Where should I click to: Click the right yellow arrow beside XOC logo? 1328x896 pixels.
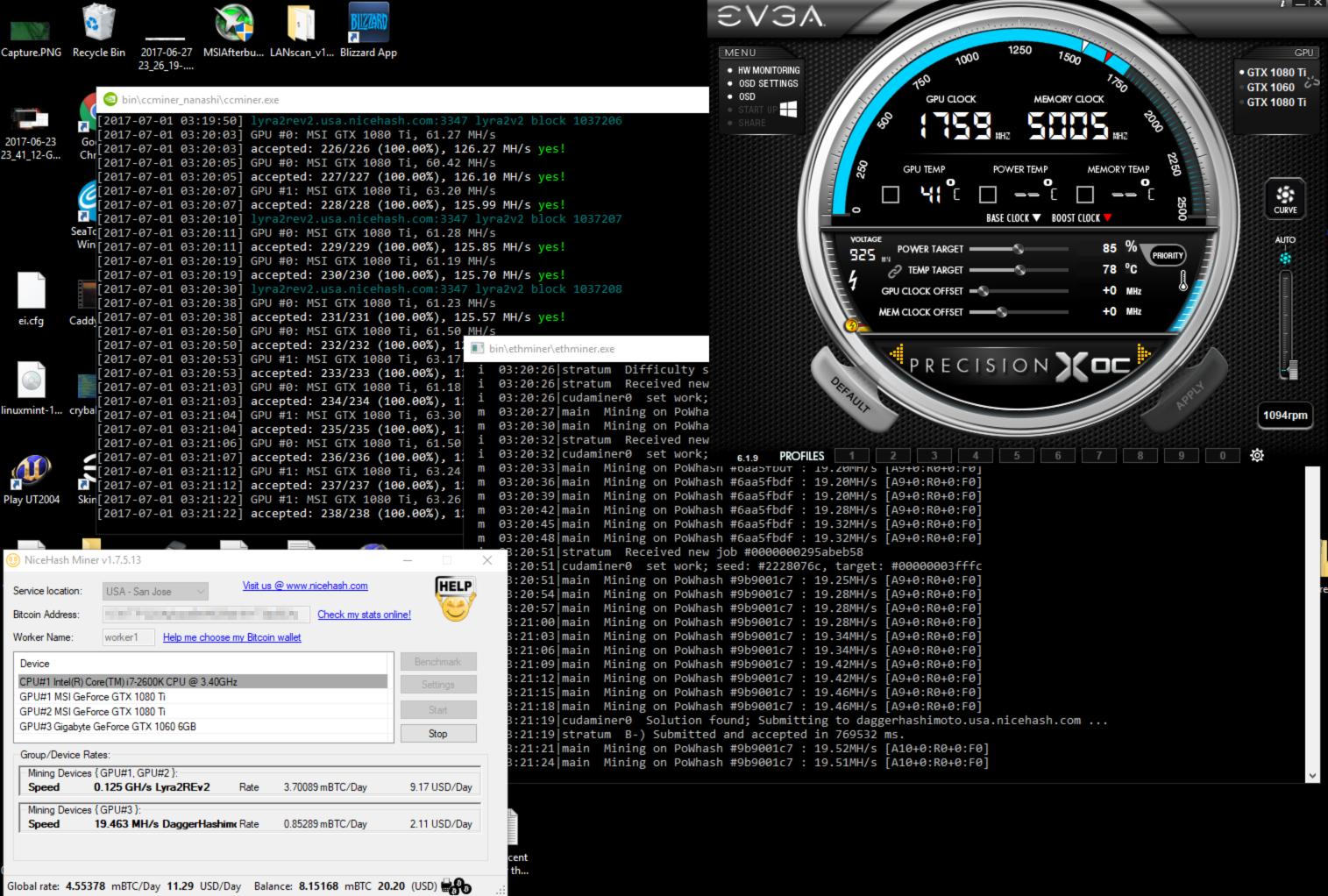pyautogui.click(x=1143, y=354)
